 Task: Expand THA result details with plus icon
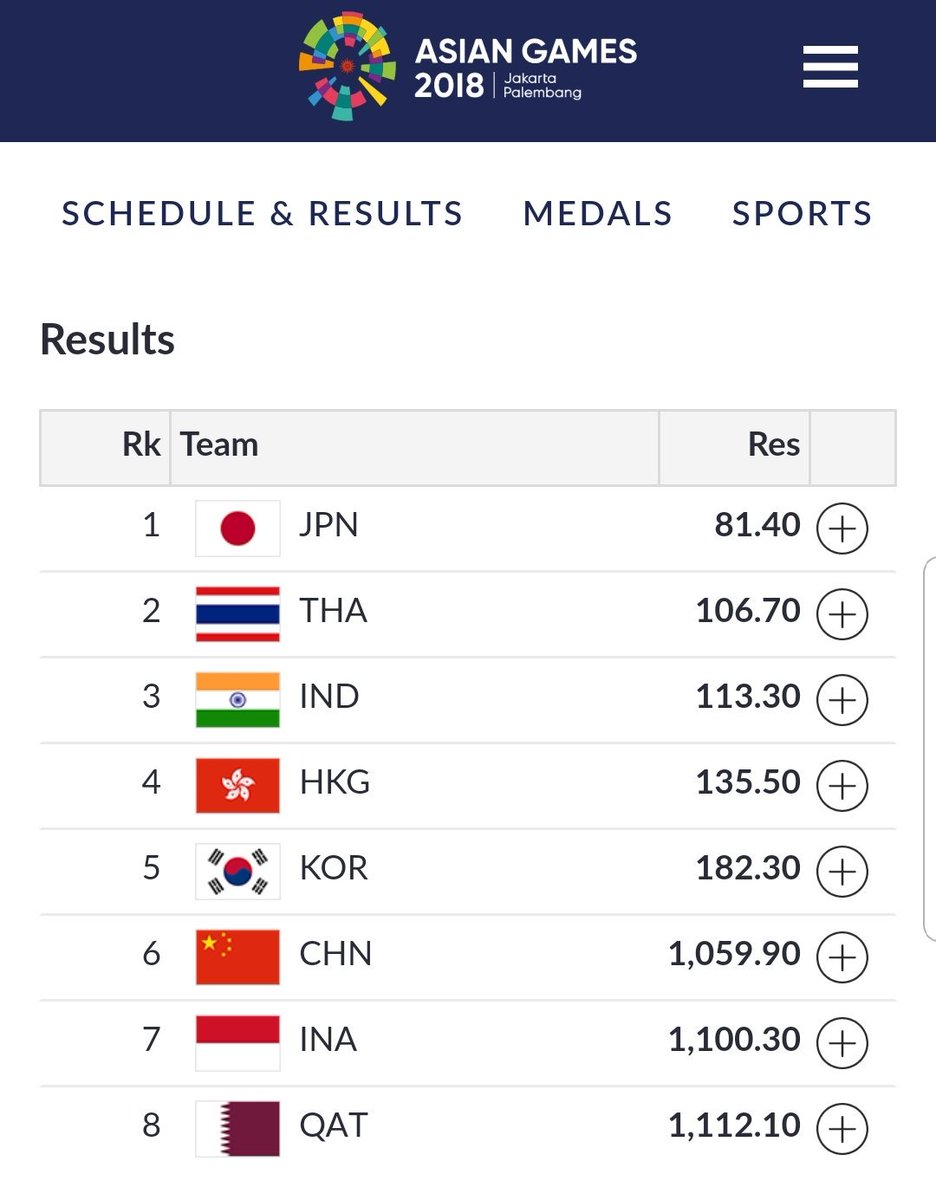coord(842,615)
